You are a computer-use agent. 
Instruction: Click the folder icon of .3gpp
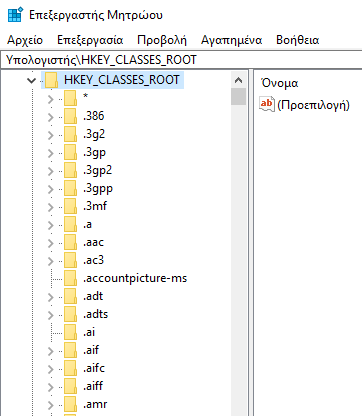tap(70, 188)
